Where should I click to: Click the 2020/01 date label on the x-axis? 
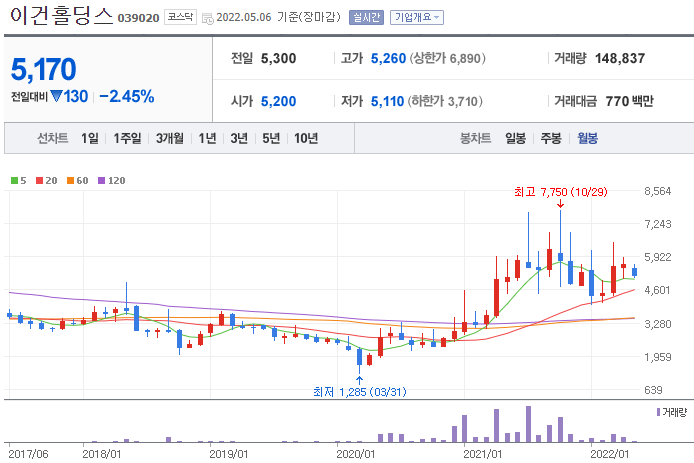pyautogui.click(x=355, y=454)
